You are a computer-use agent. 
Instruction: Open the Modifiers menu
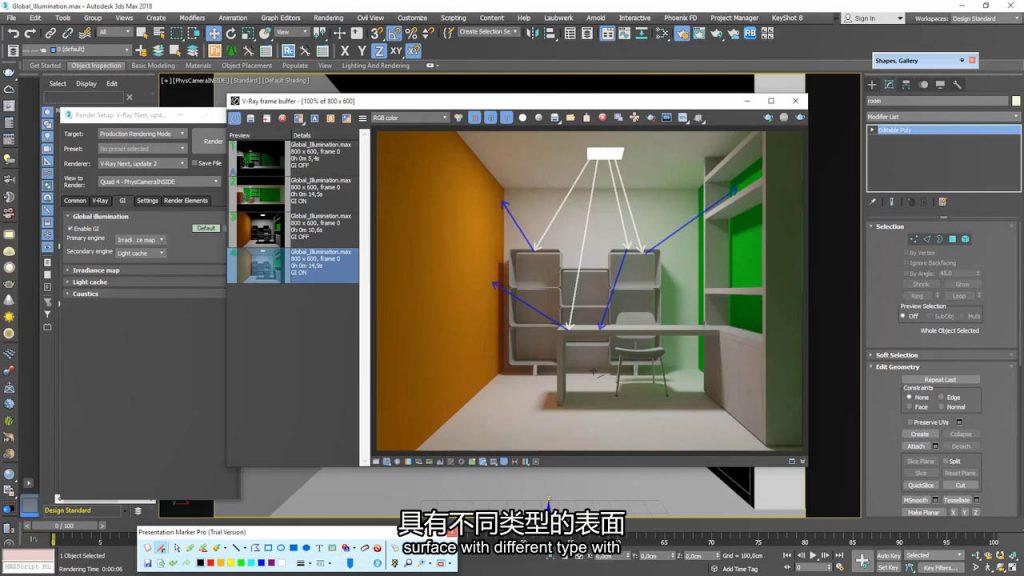[192, 18]
